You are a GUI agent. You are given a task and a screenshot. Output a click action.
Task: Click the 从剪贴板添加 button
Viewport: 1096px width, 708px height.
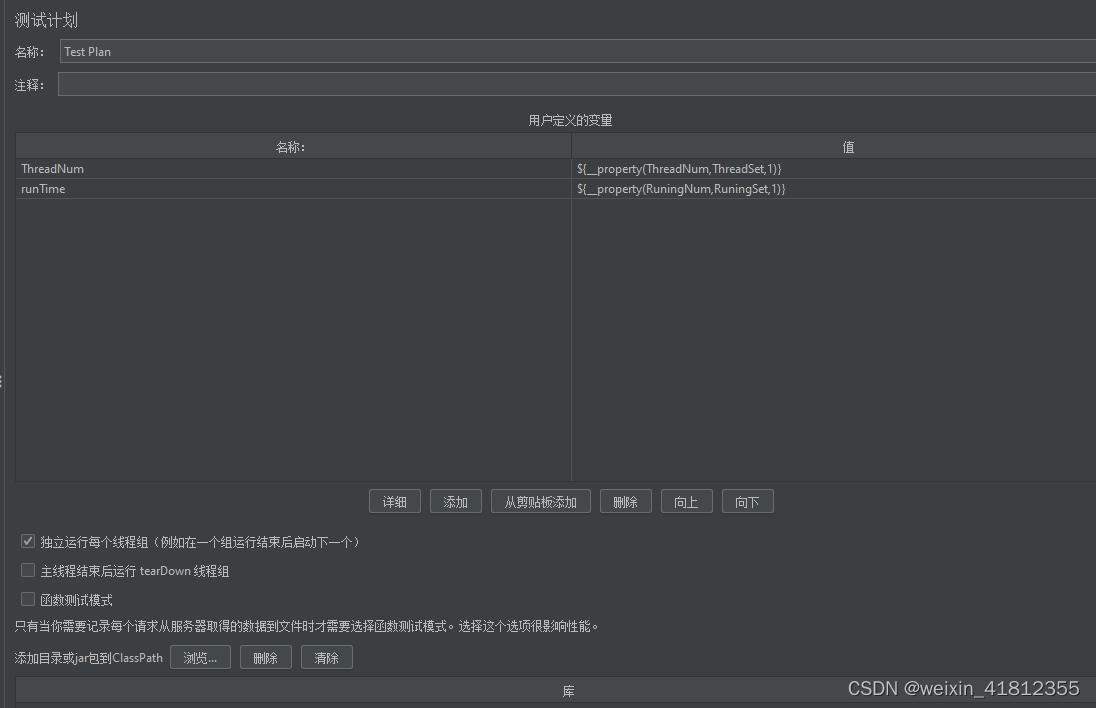click(541, 502)
